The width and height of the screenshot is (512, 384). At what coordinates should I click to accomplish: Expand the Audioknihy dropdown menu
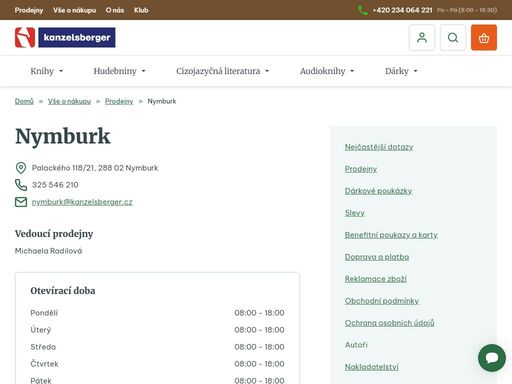(327, 71)
